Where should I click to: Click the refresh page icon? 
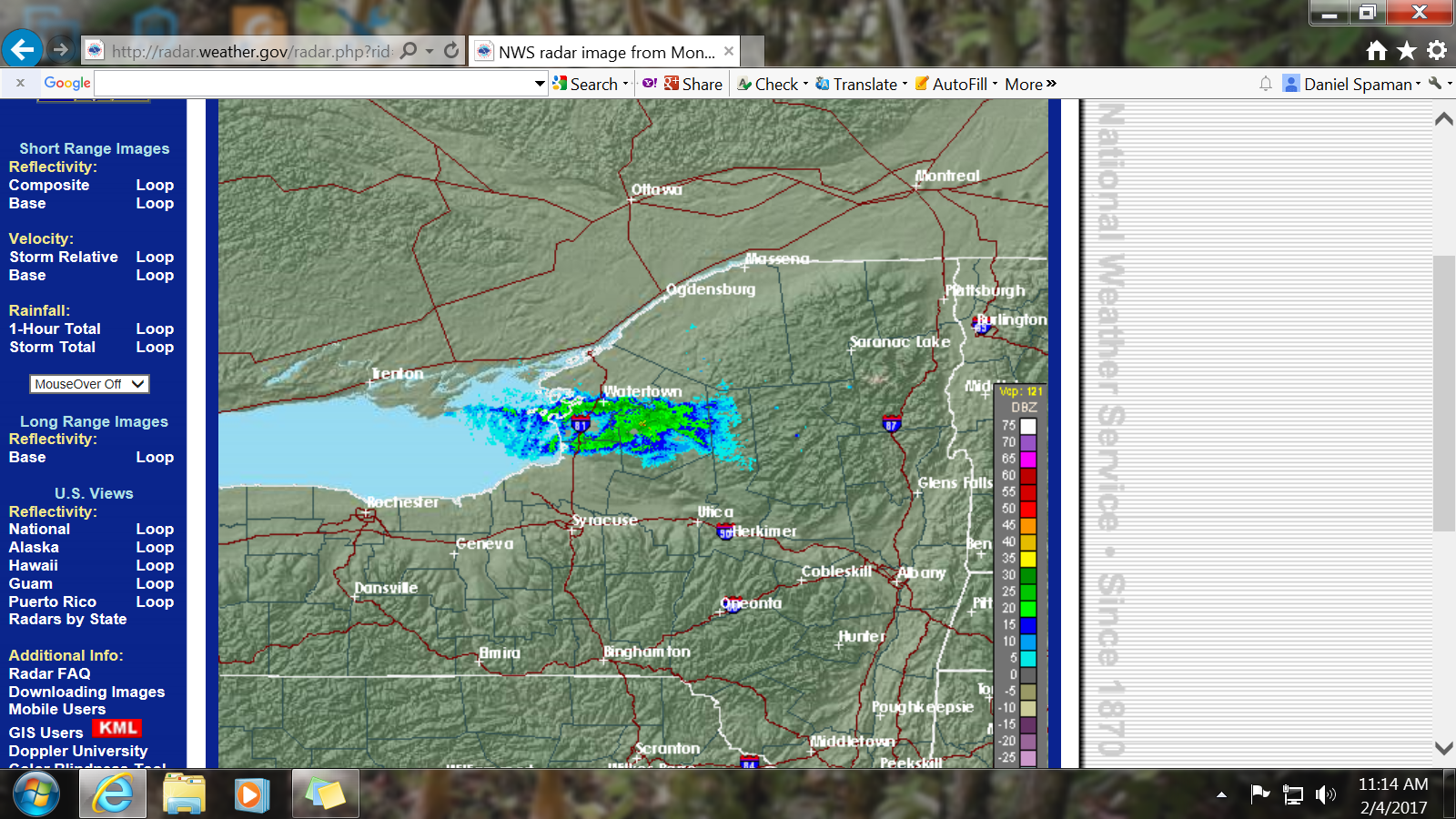coord(451,51)
